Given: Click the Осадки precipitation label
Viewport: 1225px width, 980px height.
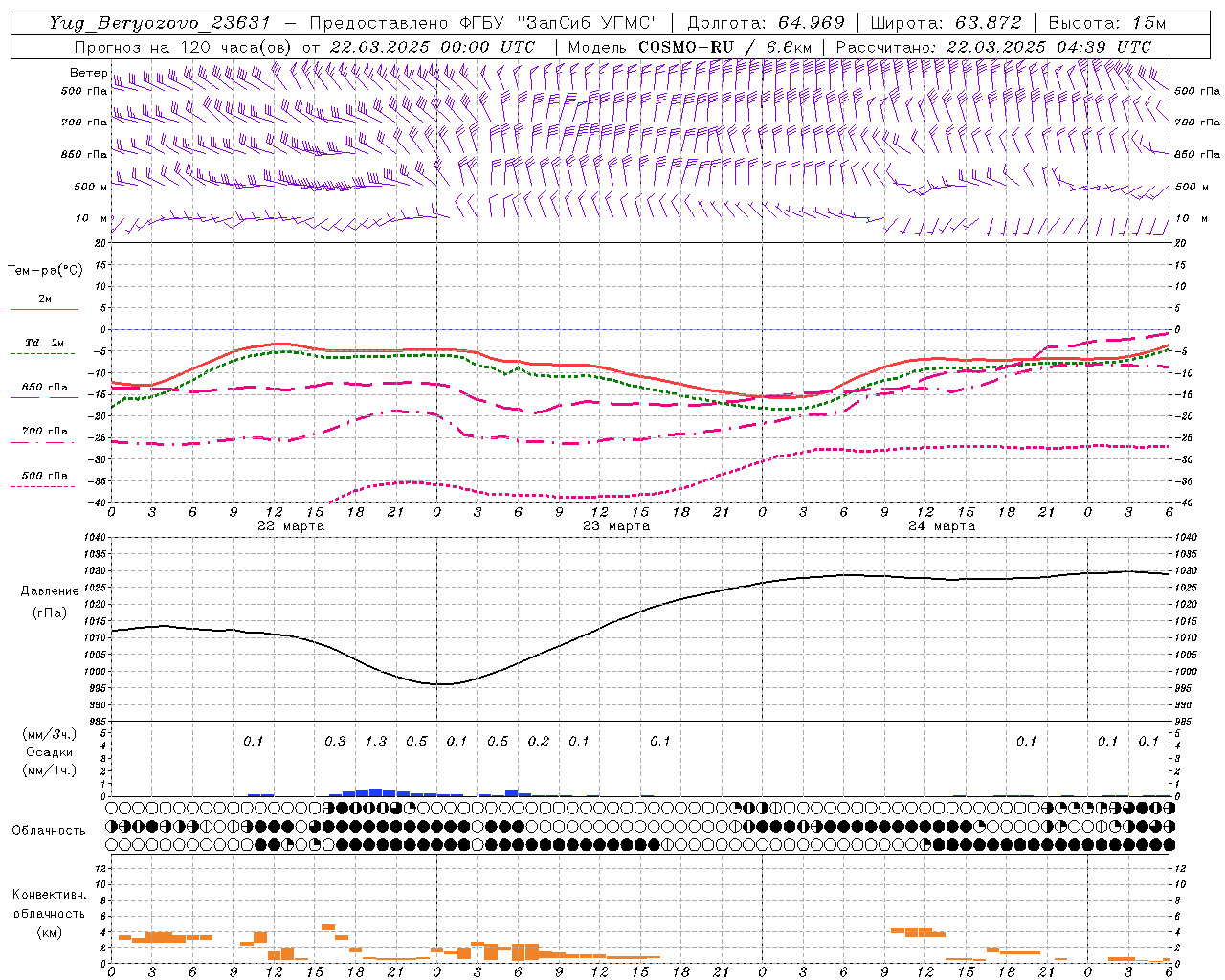Looking at the screenshot, I should 50,752.
